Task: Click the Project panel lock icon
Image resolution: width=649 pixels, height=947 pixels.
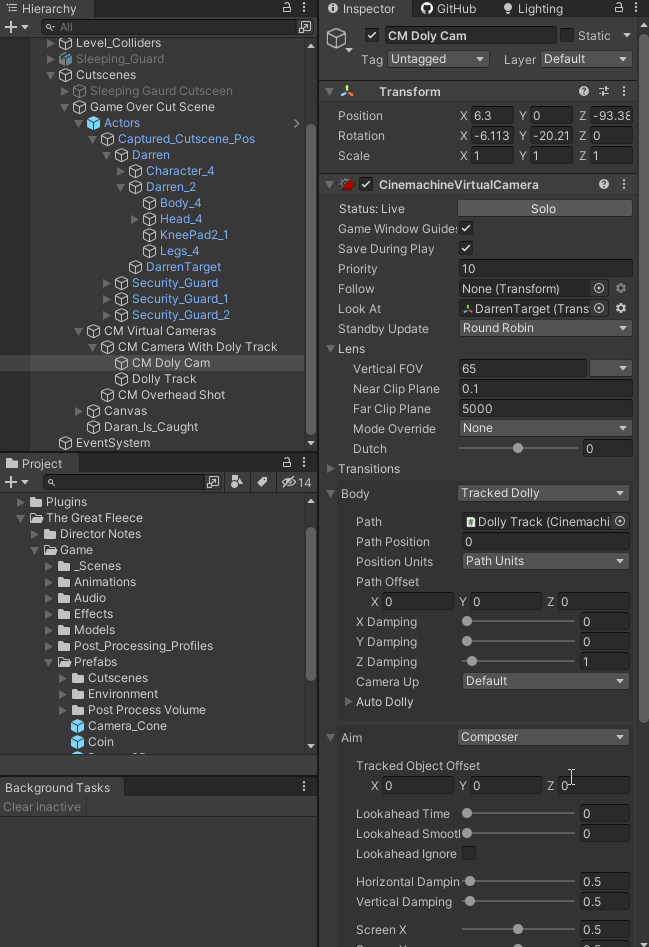Action: (287, 463)
